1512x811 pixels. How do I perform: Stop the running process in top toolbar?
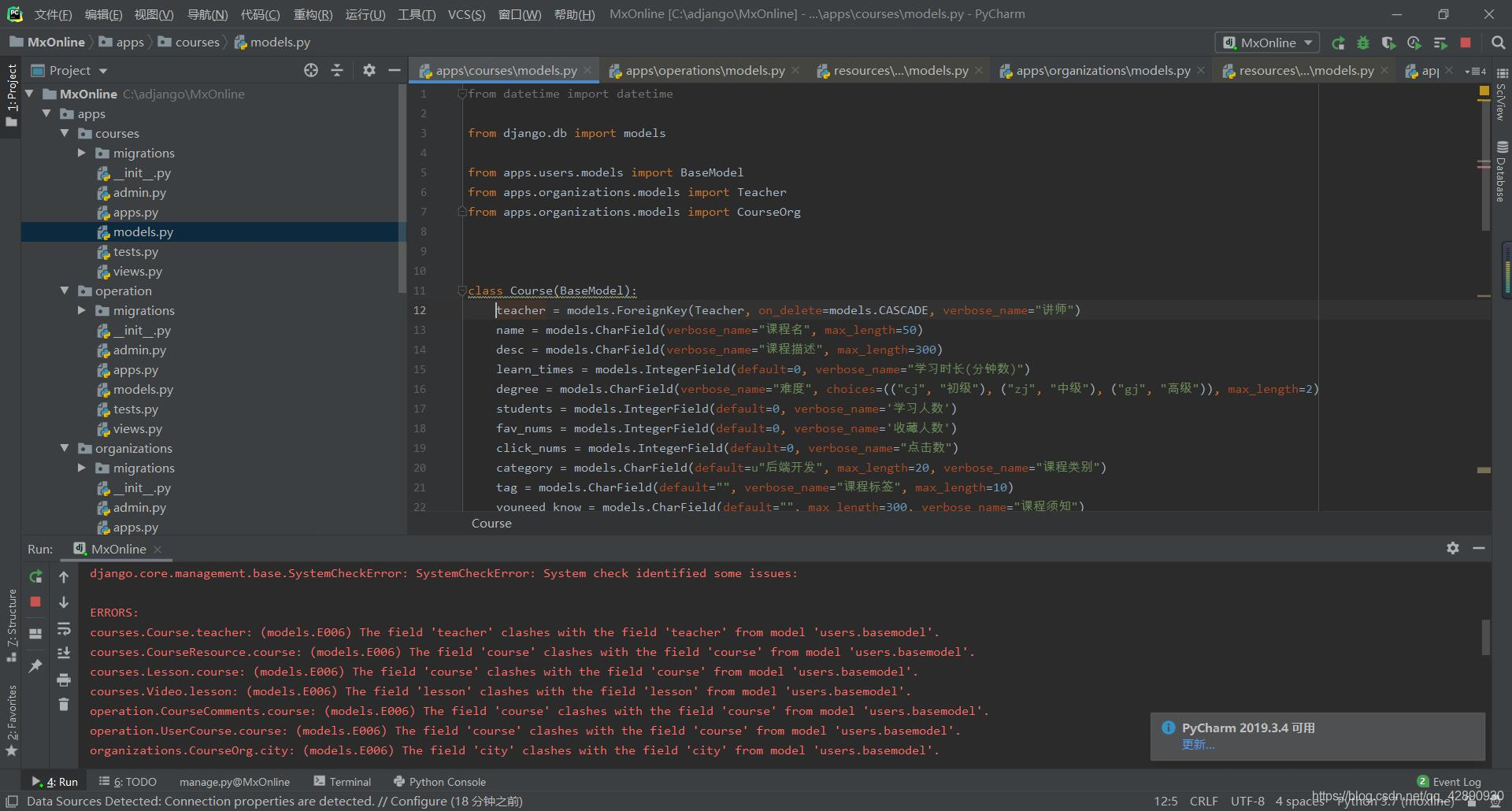[1466, 43]
